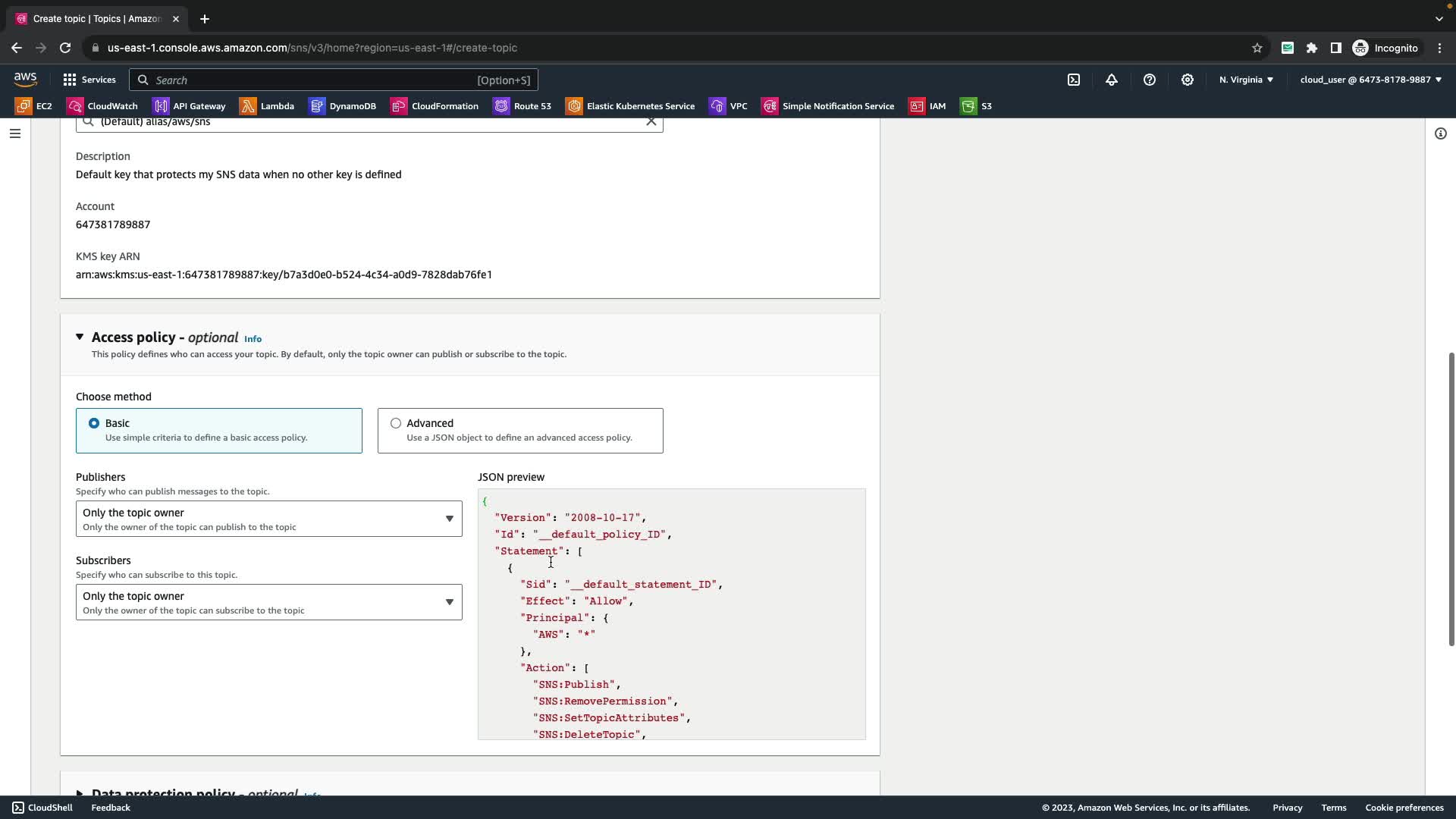Select the Advanced access policy method

[x=396, y=423]
